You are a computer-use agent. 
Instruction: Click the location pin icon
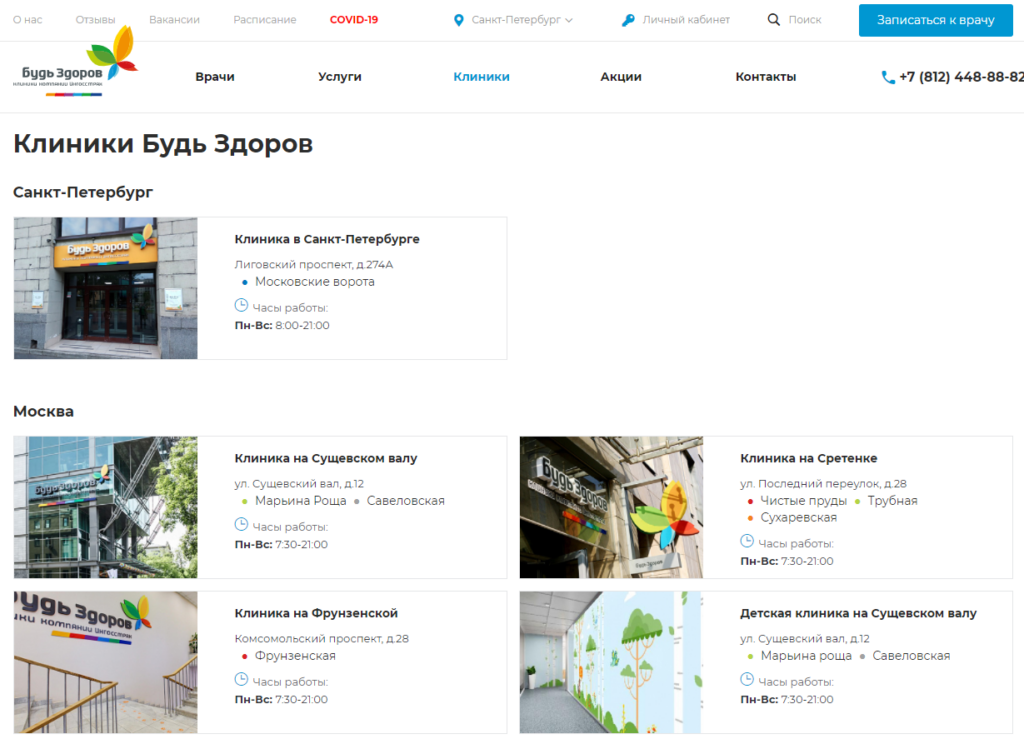(459, 20)
